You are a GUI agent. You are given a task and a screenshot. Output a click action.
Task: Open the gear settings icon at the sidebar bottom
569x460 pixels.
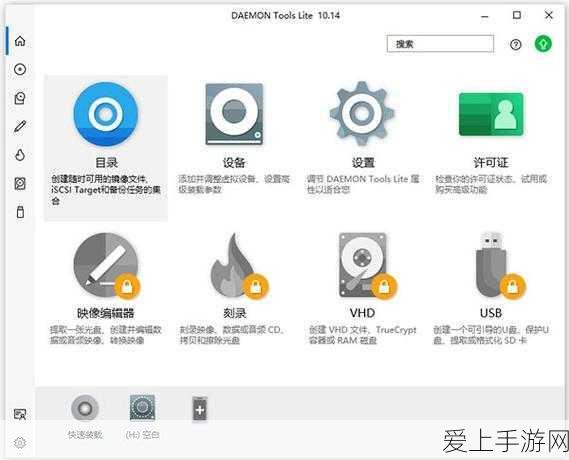(20, 443)
